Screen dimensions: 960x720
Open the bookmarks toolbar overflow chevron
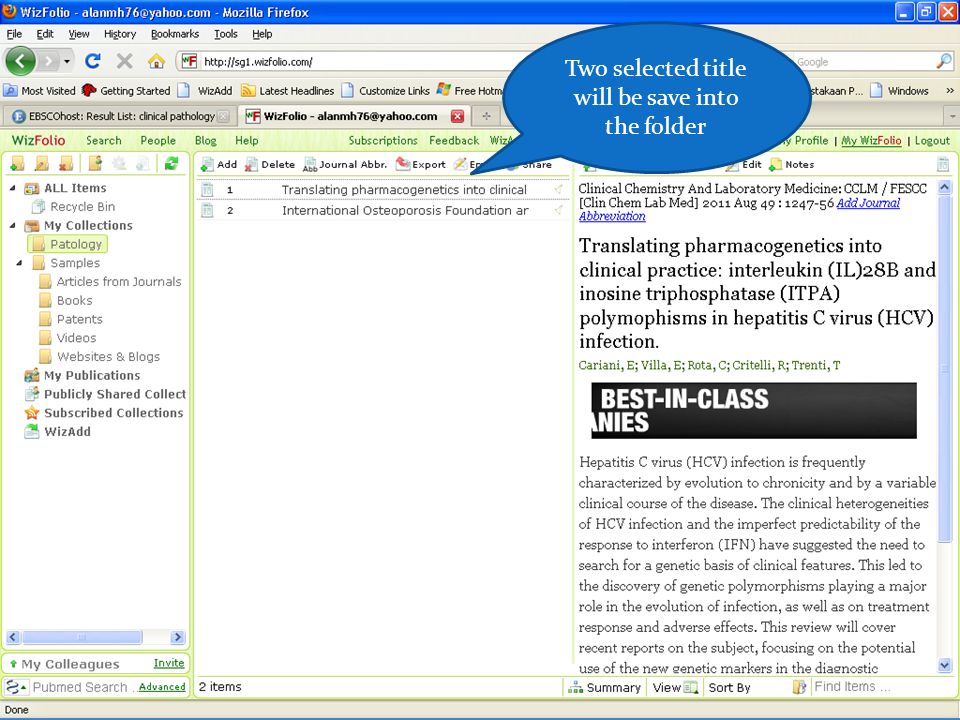(x=950, y=91)
